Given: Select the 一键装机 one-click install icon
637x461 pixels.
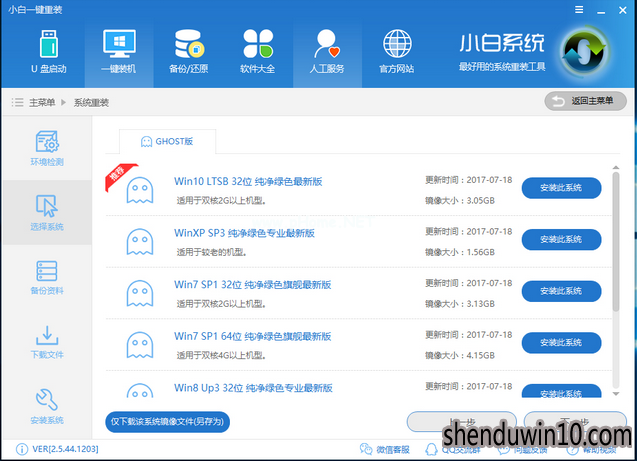Looking at the screenshot, I should click(119, 52).
